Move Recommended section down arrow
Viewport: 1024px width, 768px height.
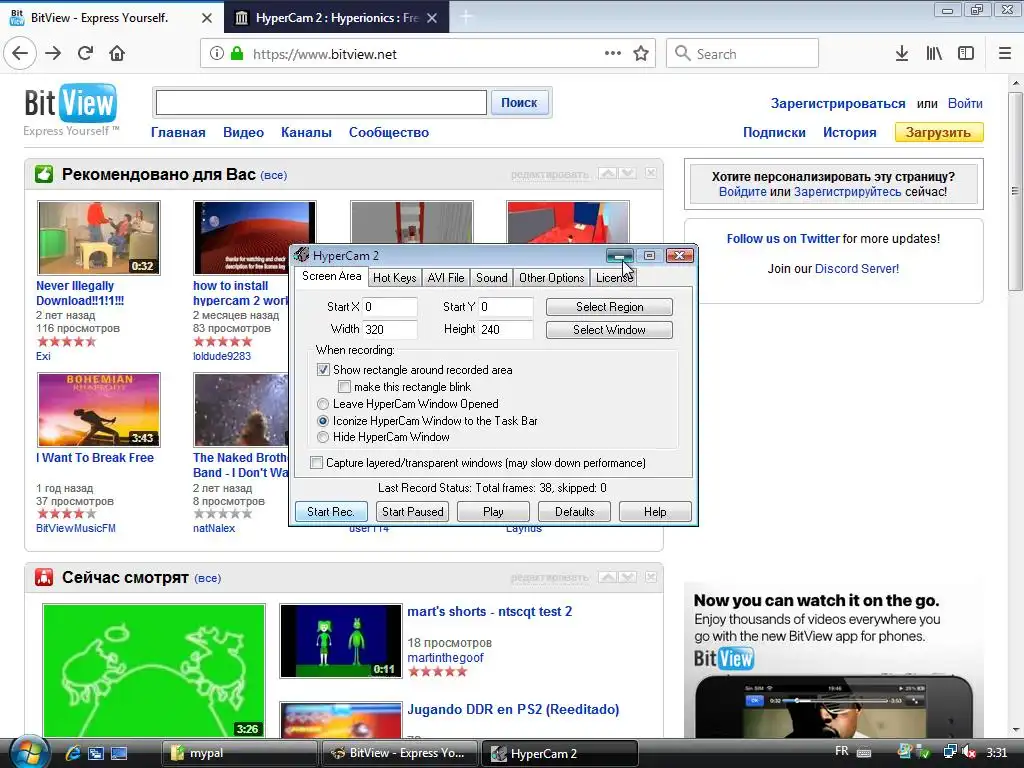(x=627, y=173)
